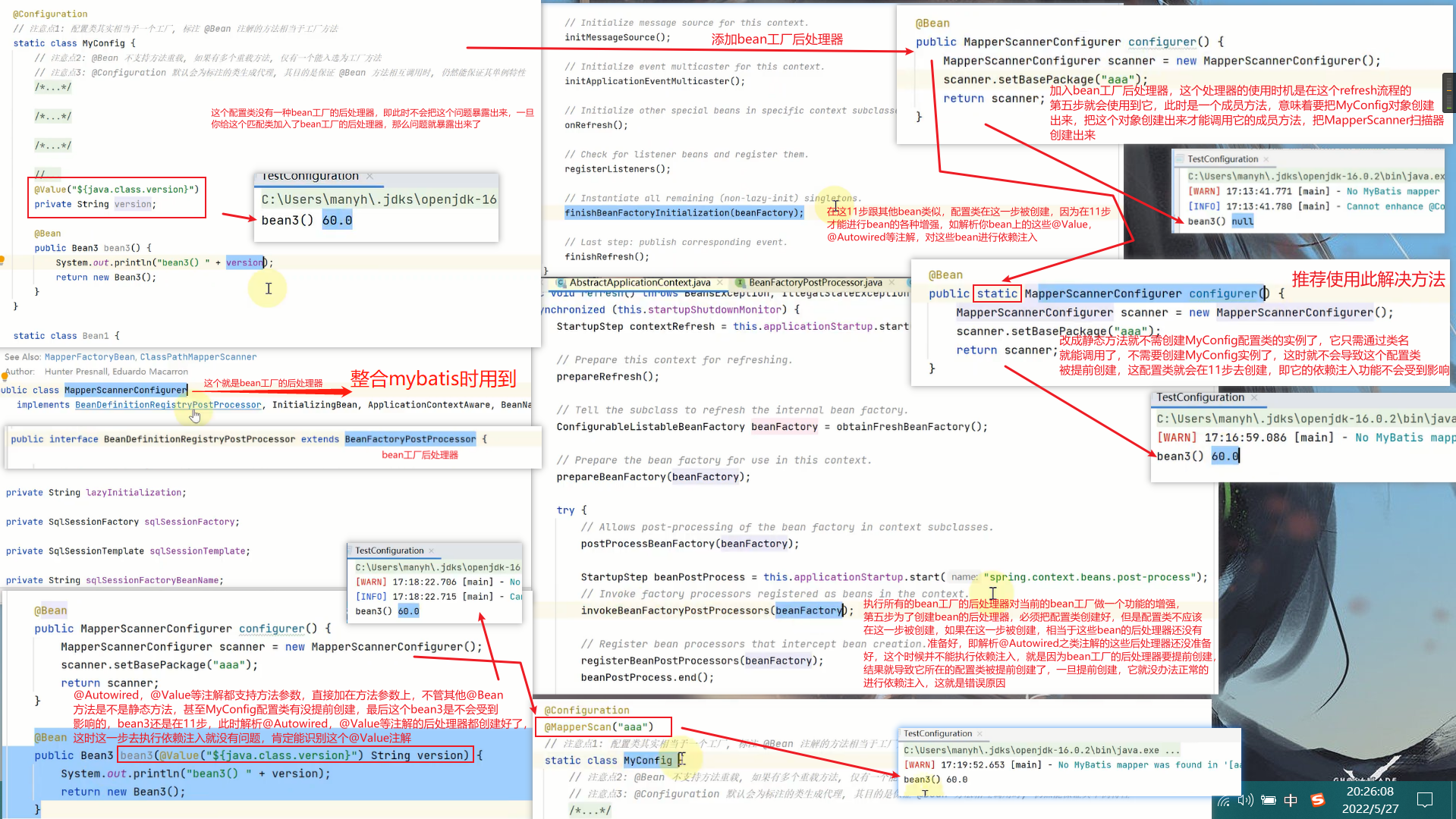1456x819 pixels.
Task: Click the finishRefresh() call
Action: (607, 257)
